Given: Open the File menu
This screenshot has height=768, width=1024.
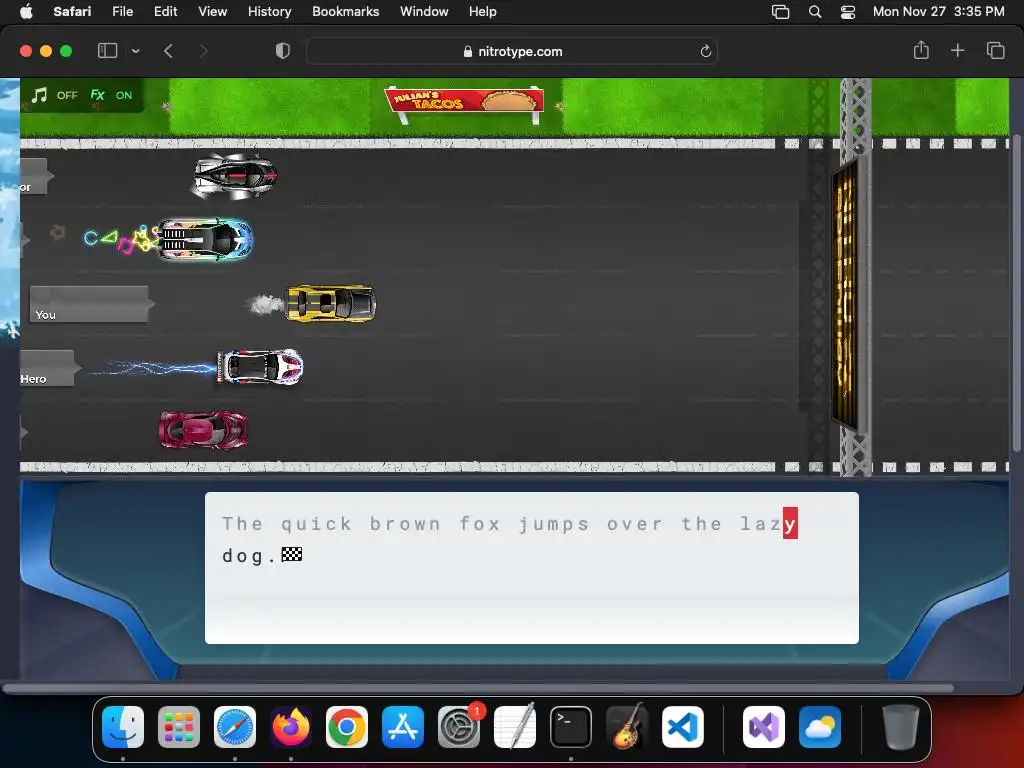Looking at the screenshot, I should click(122, 11).
